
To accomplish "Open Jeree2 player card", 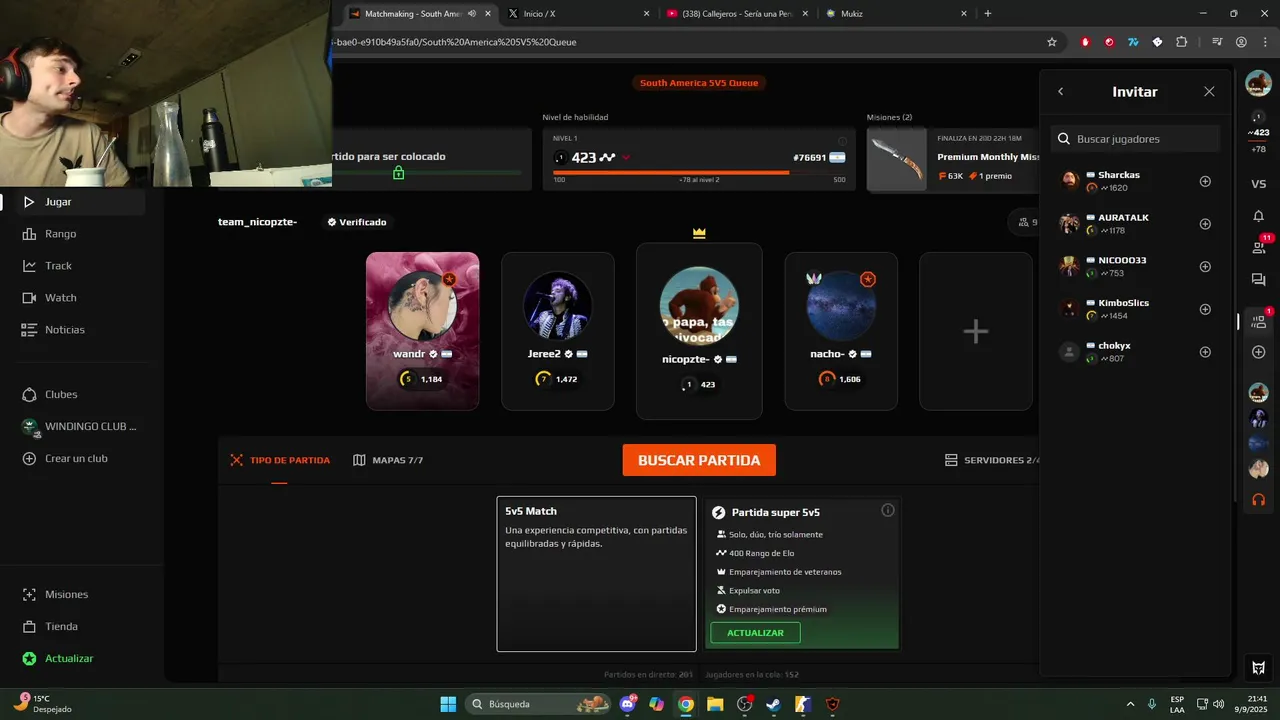I will point(558,331).
